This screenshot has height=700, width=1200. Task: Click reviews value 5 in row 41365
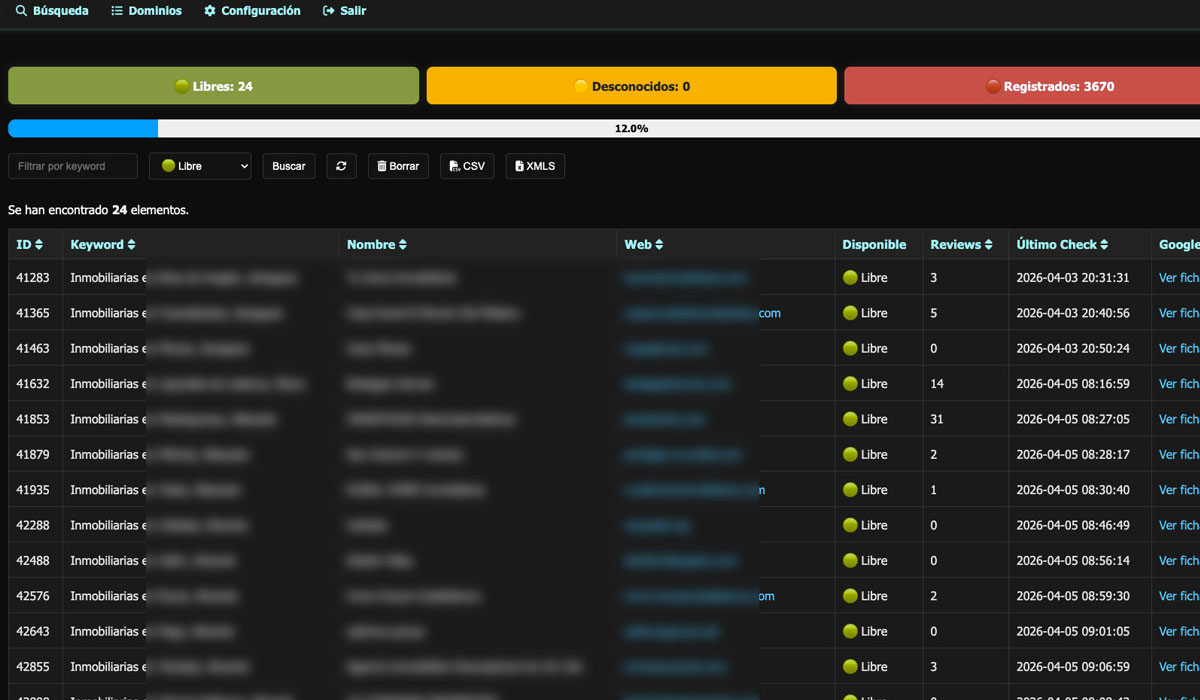click(934, 313)
